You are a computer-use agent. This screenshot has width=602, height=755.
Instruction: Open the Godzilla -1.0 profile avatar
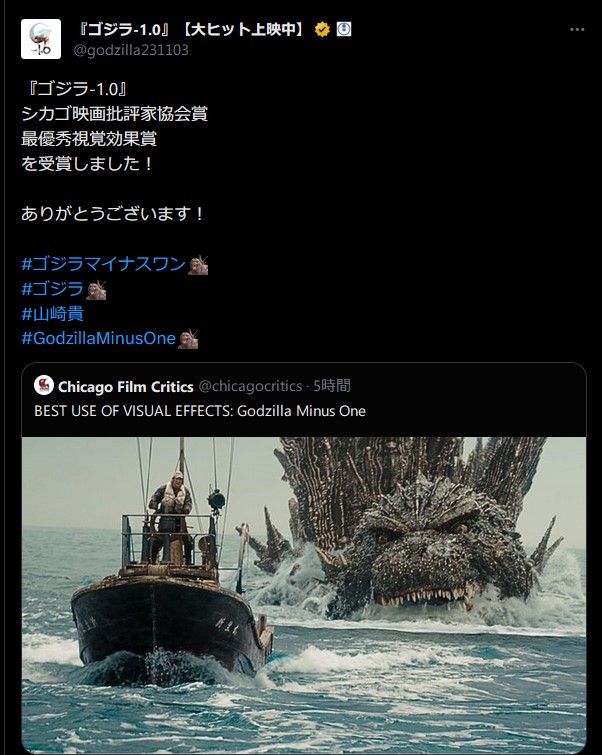41,39
